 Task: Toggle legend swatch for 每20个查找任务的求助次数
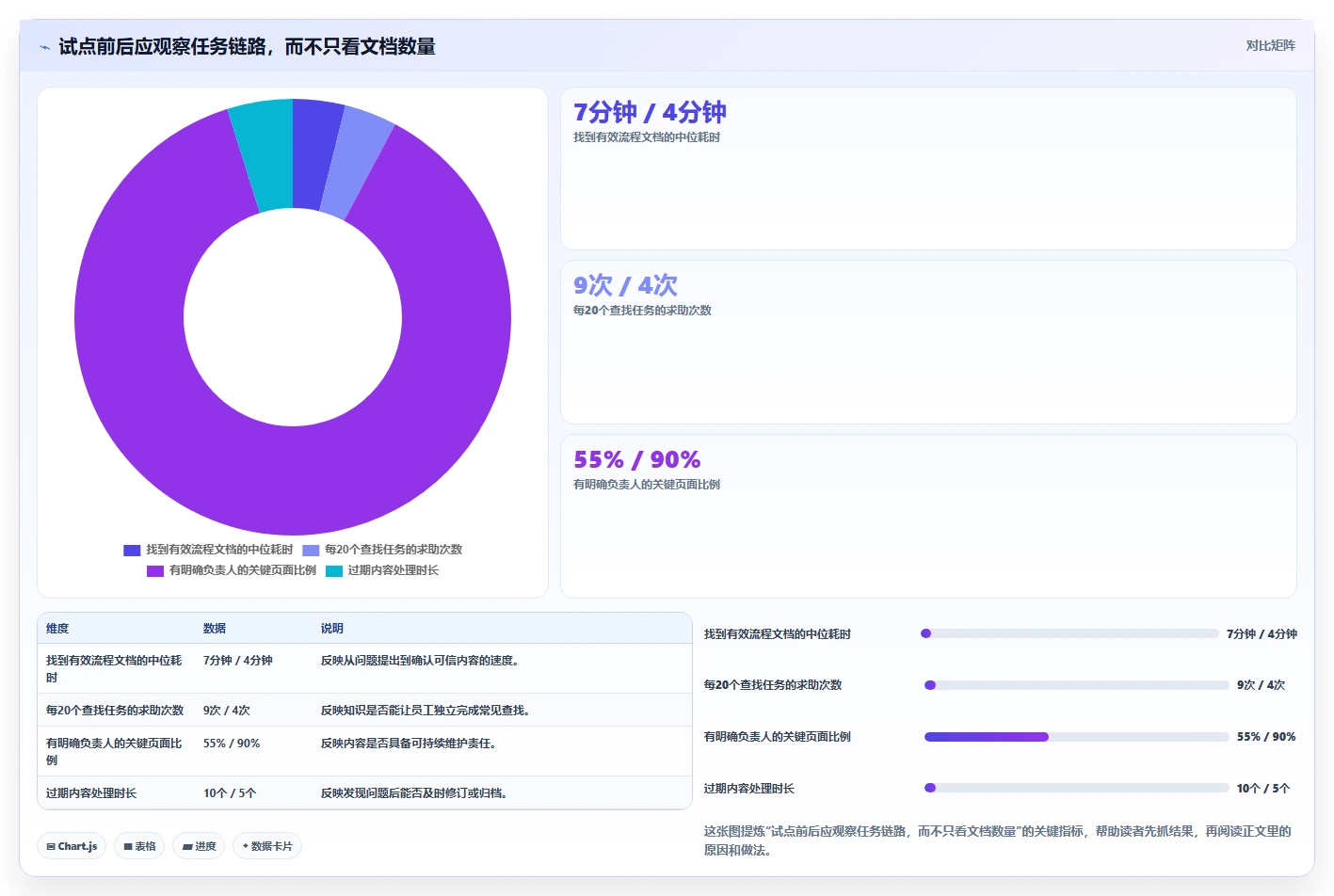click(x=311, y=550)
